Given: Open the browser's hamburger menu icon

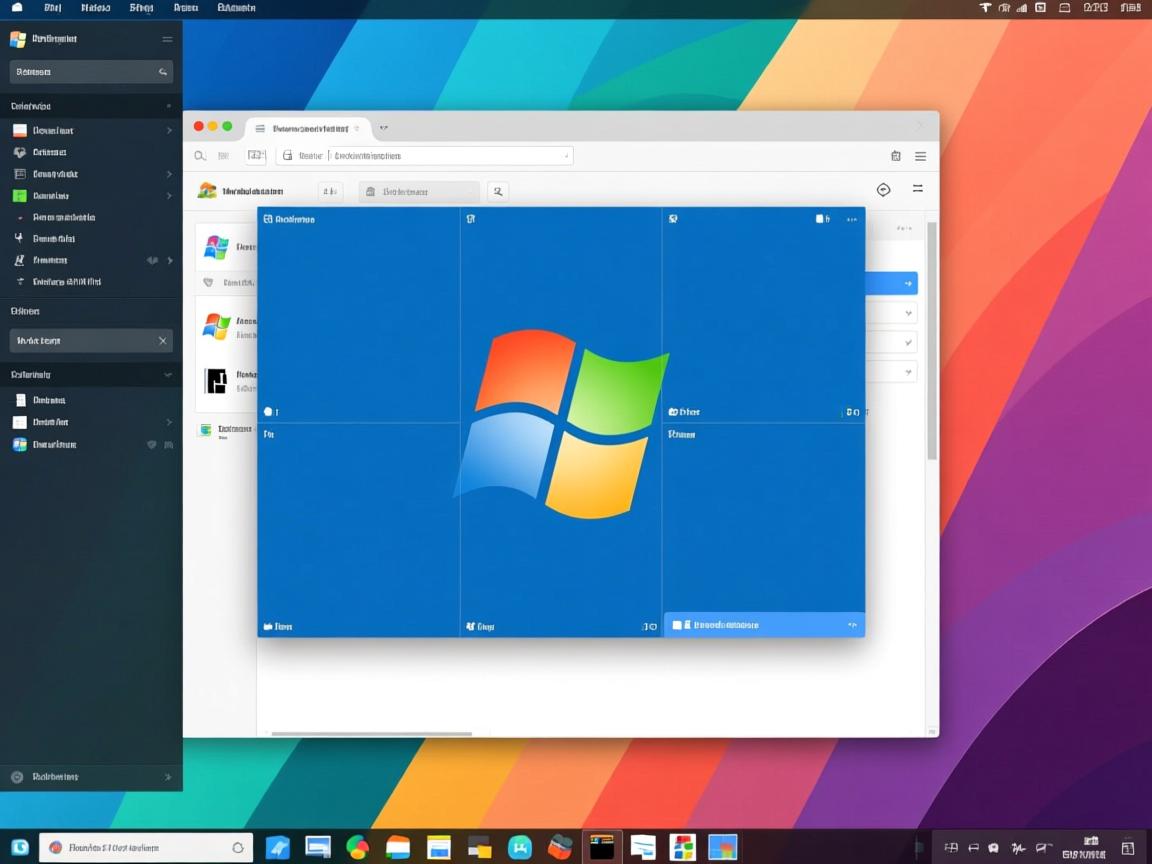Looking at the screenshot, I should click(x=919, y=156).
